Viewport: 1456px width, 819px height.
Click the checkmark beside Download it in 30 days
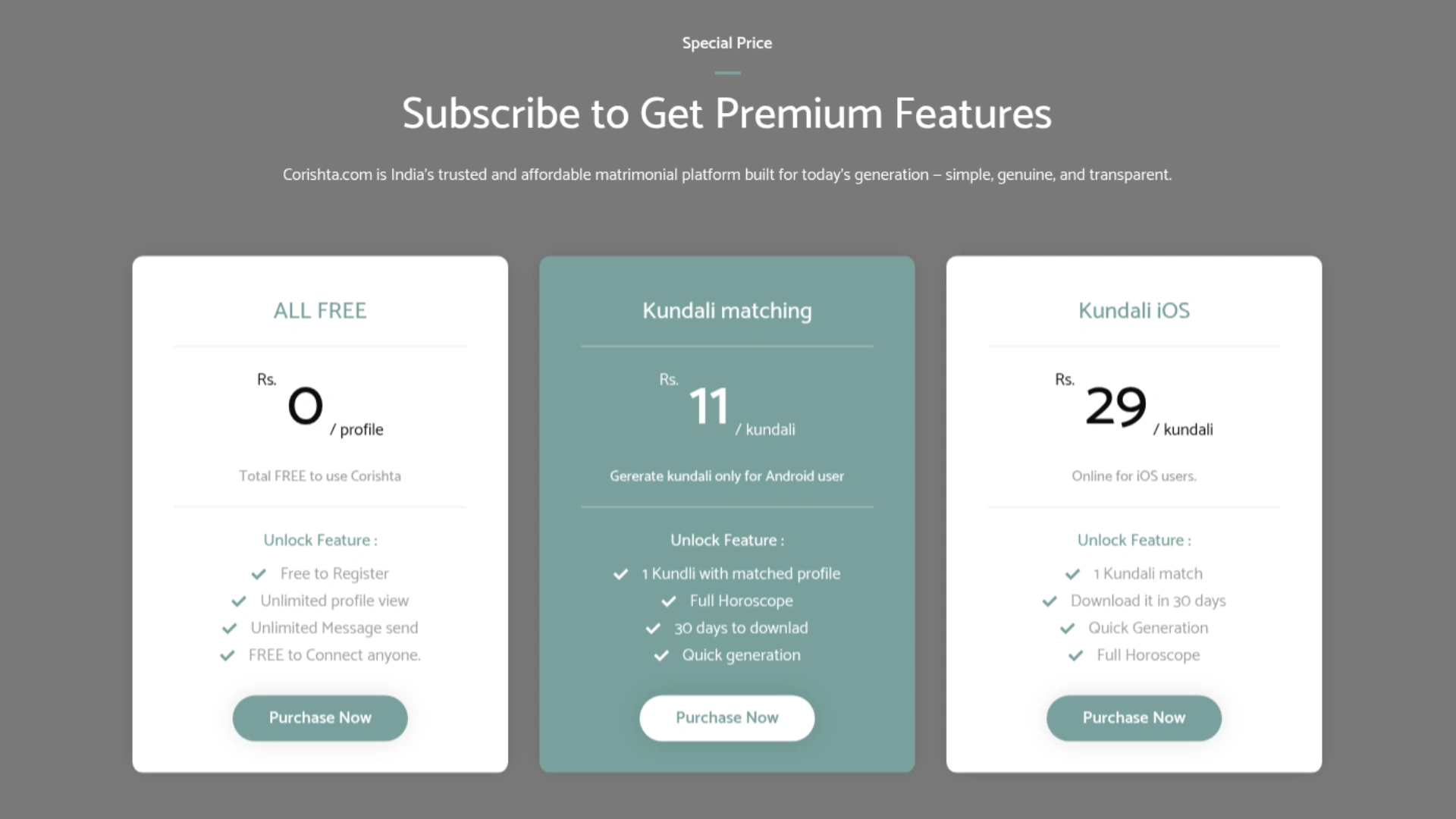(1050, 601)
